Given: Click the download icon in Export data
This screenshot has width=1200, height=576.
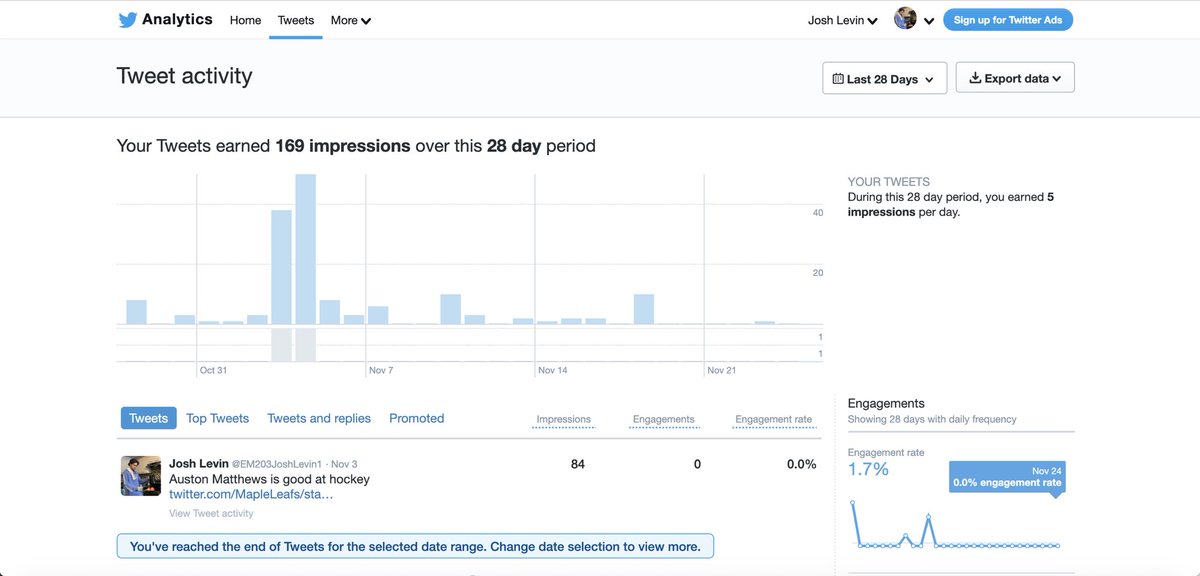Looking at the screenshot, I should 975,78.
